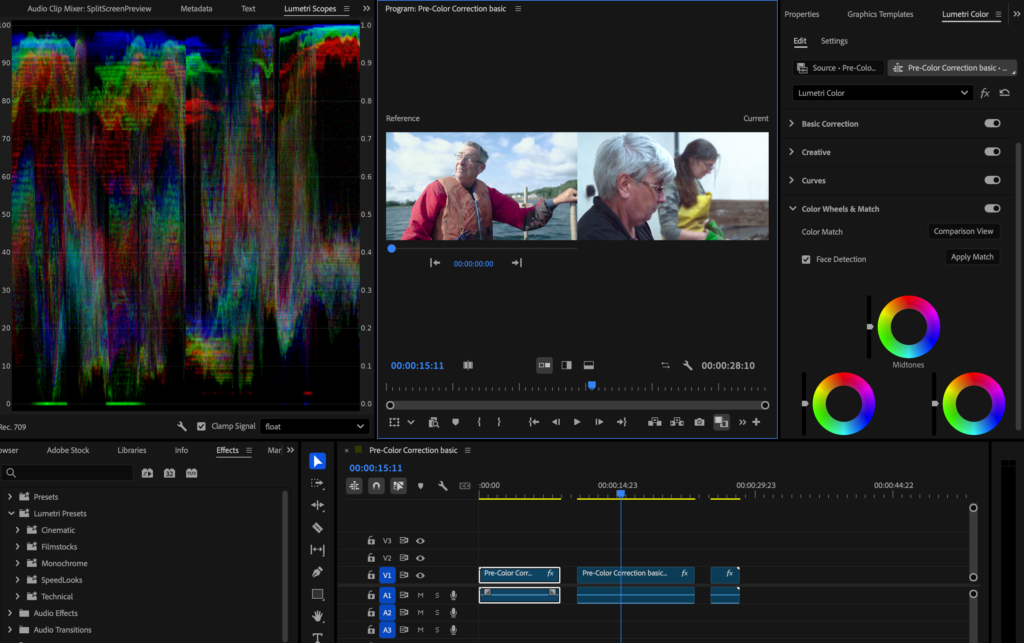Disable the Face Detection checkbox
1024x643 pixels.
click(x=806, y=259)
